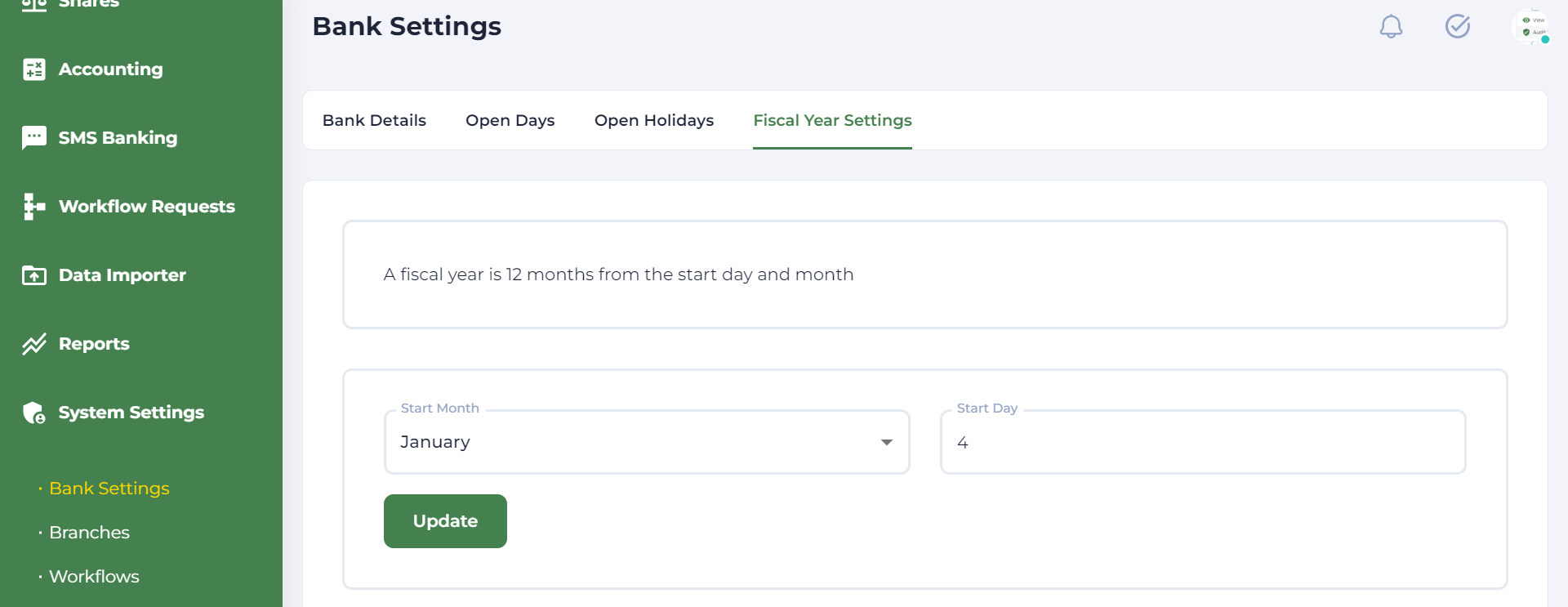The width and height of the screenshot is (1568, 607).
Task: Click the Start Day input field
Action: click(1202, 442)
